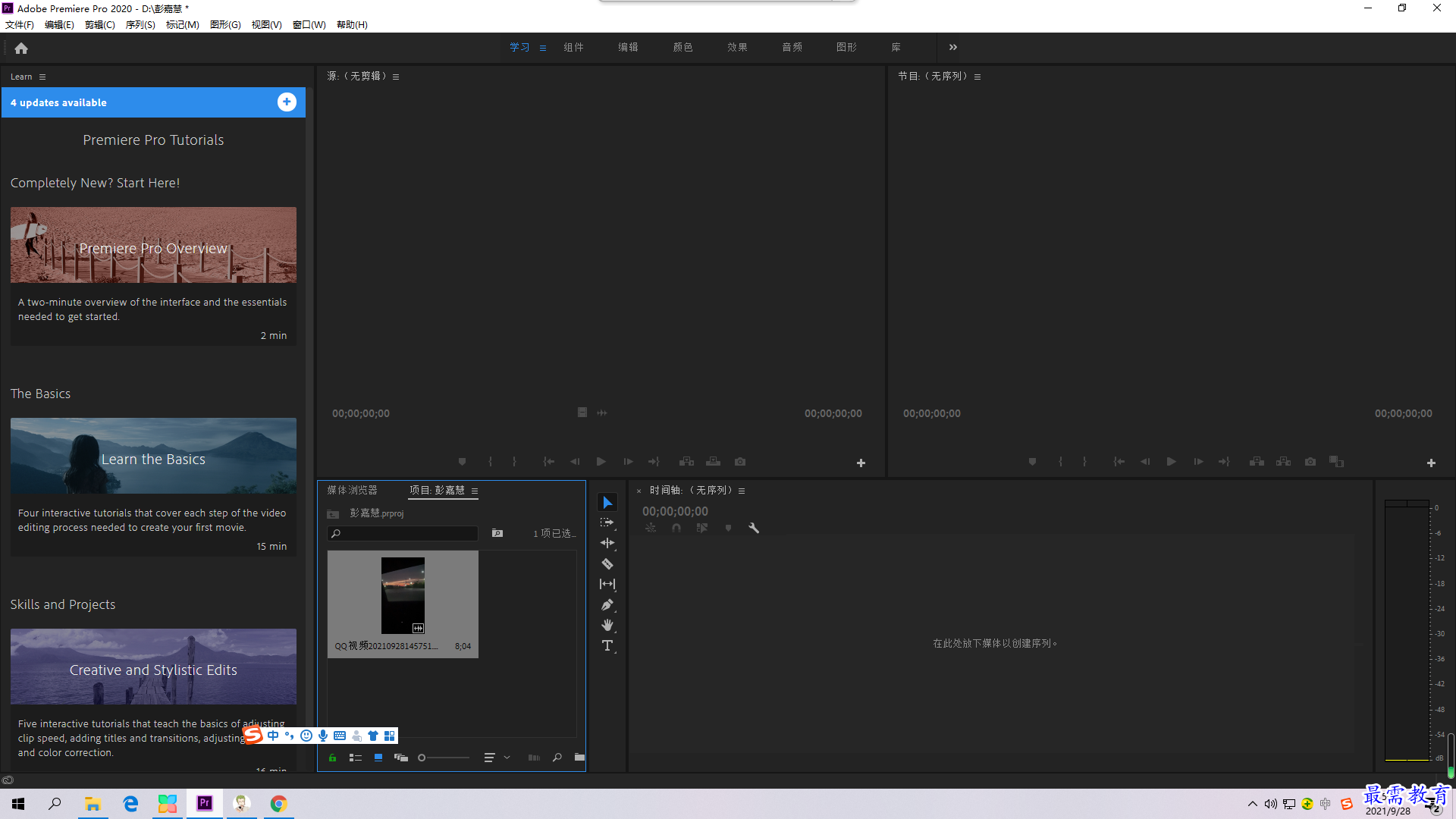The height and width of the screenshot is (819, 1456).
Task: Export frame from program monitor camera
Action: [x=1310, y=461]
